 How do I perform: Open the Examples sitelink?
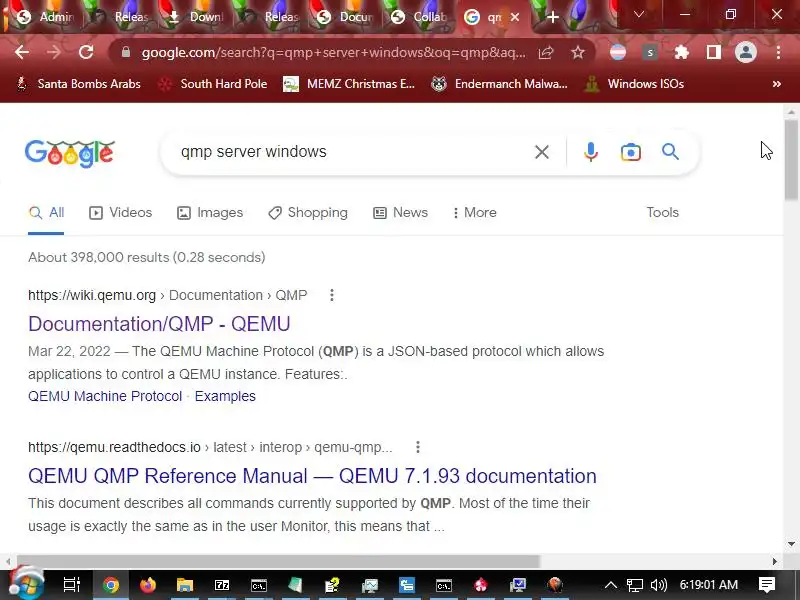(225, 396)
